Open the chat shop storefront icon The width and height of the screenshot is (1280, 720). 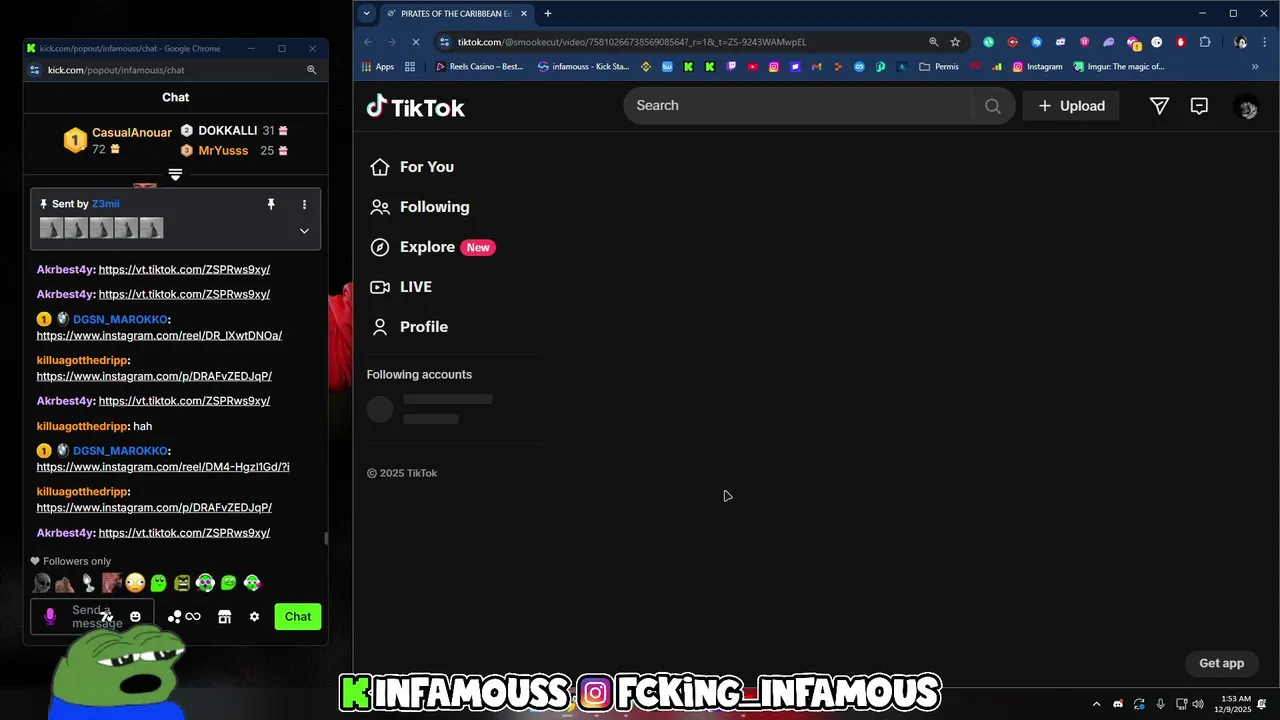[224, 617]
